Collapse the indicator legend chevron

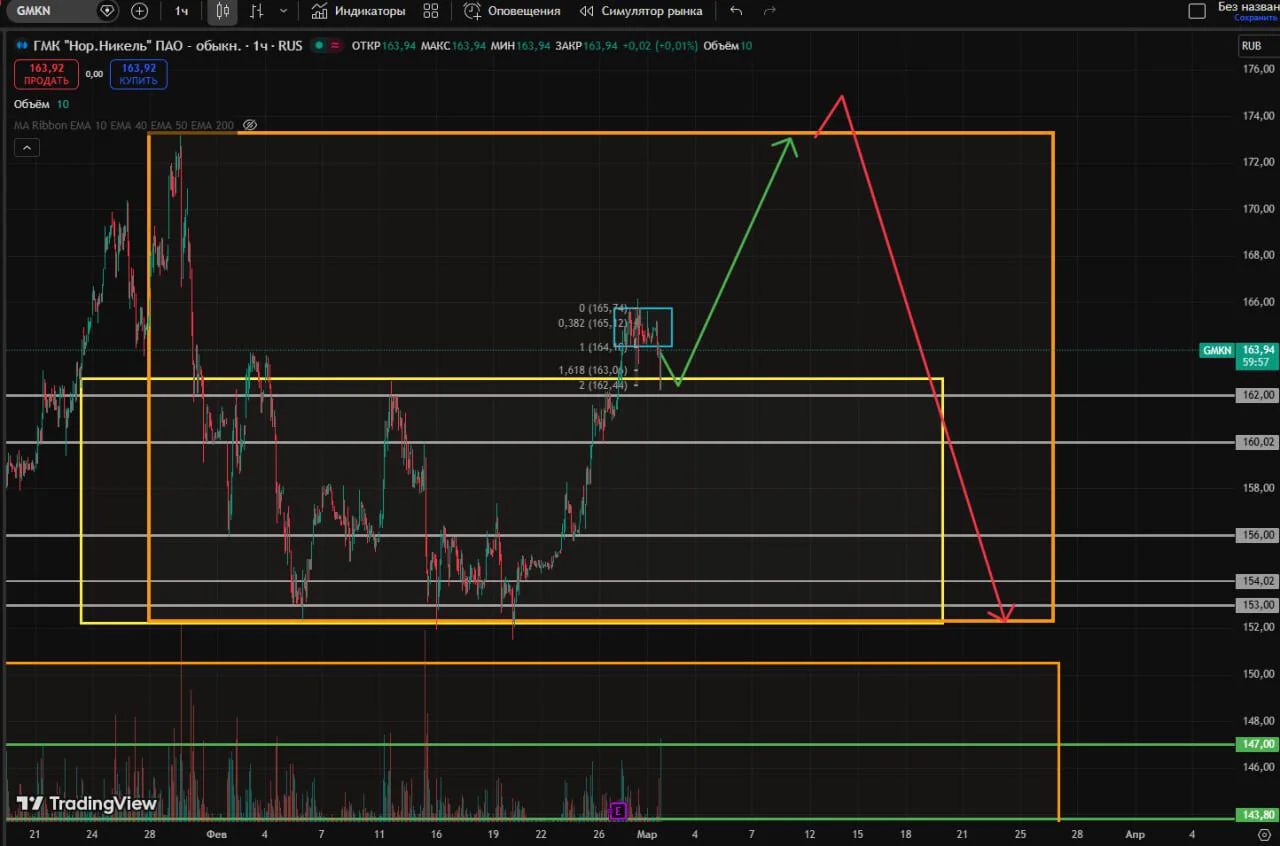click(x=27, y=148)
